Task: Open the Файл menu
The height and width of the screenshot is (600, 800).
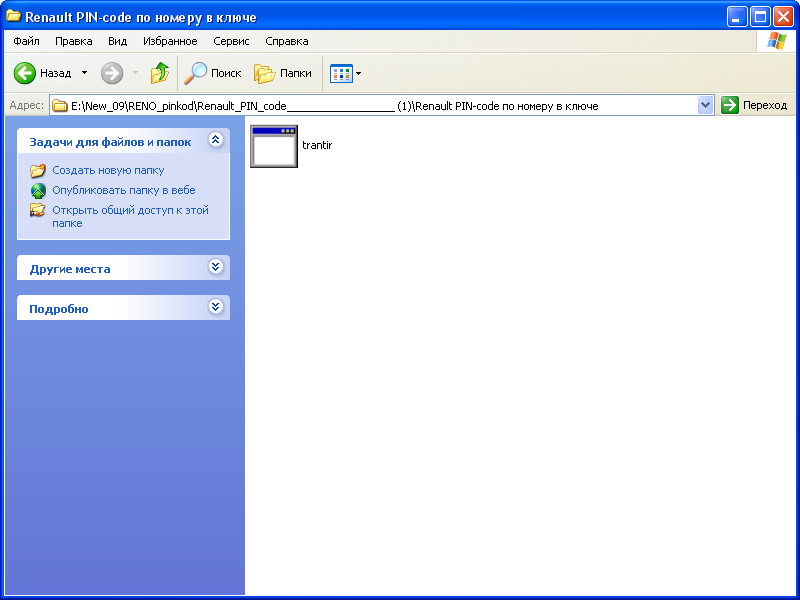Action: click(26, 41)
